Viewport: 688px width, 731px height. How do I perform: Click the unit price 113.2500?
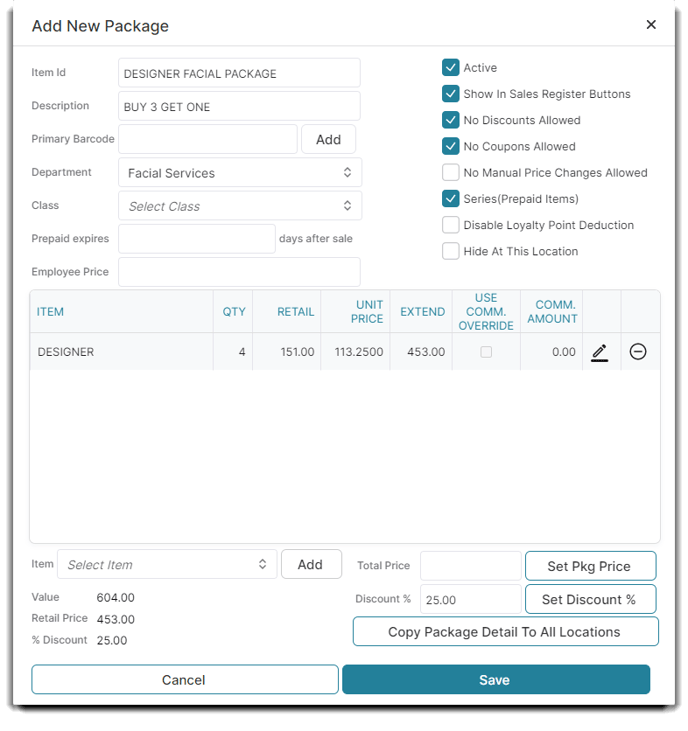[359, 352]
